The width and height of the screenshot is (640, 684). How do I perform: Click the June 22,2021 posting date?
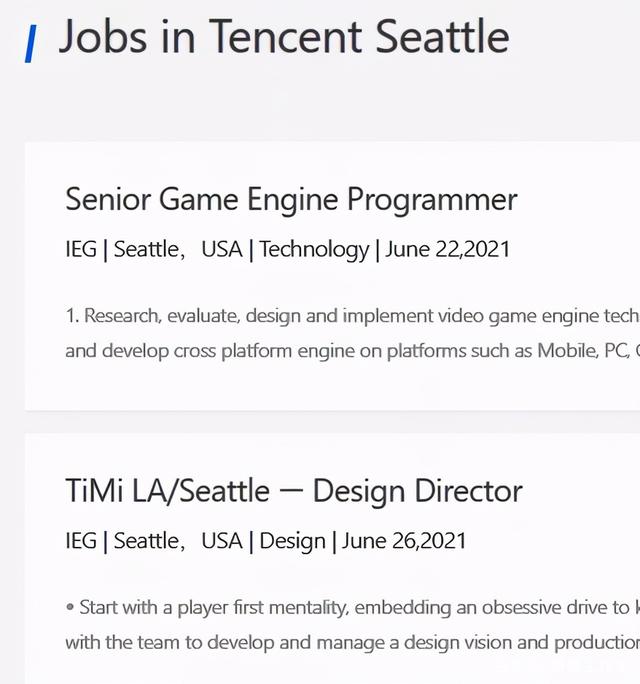point(447,249)
